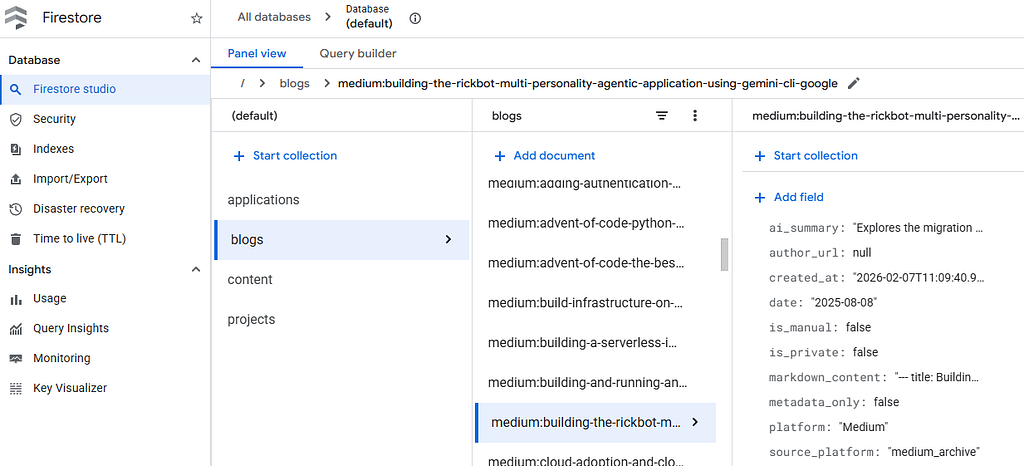Click the Import/Export icon
The height and width of the screenshot is (466, 1024).
coord(16,179)
